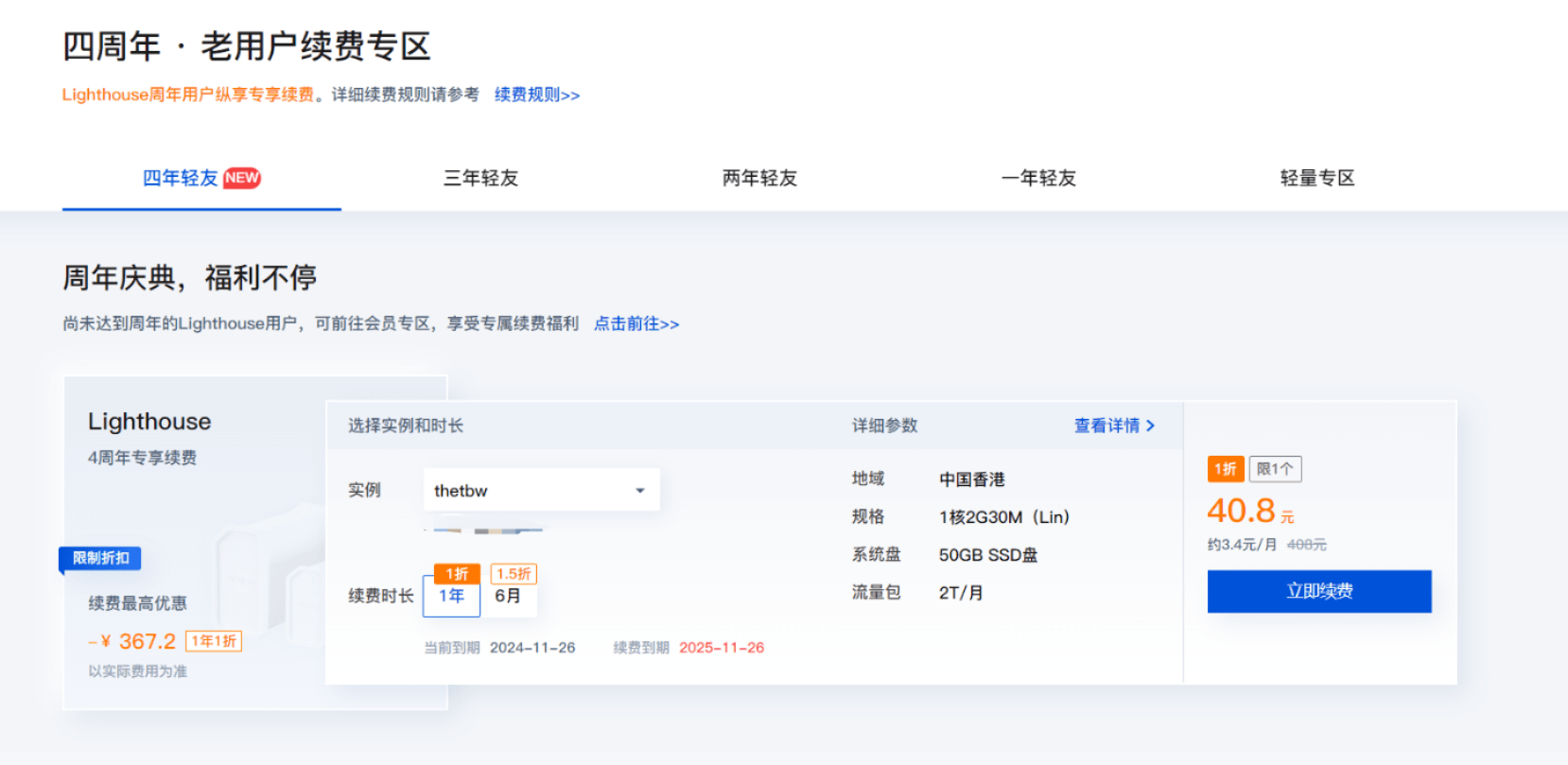Click the 以实际费用为准 note
The height and width of the screenshot is (765, 1568).
click(x=138, y=671)
